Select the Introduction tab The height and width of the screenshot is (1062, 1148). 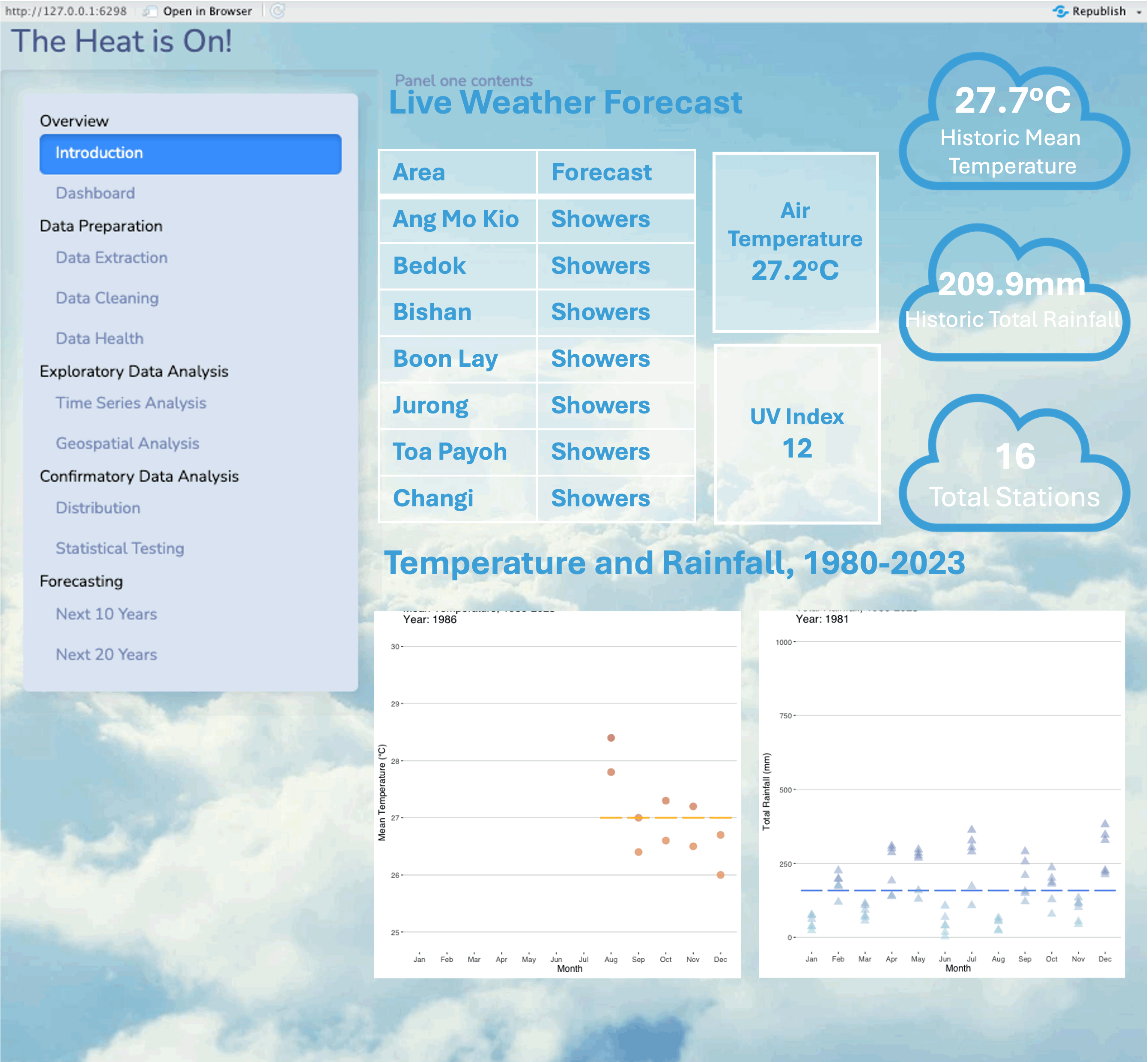[190, 153]
